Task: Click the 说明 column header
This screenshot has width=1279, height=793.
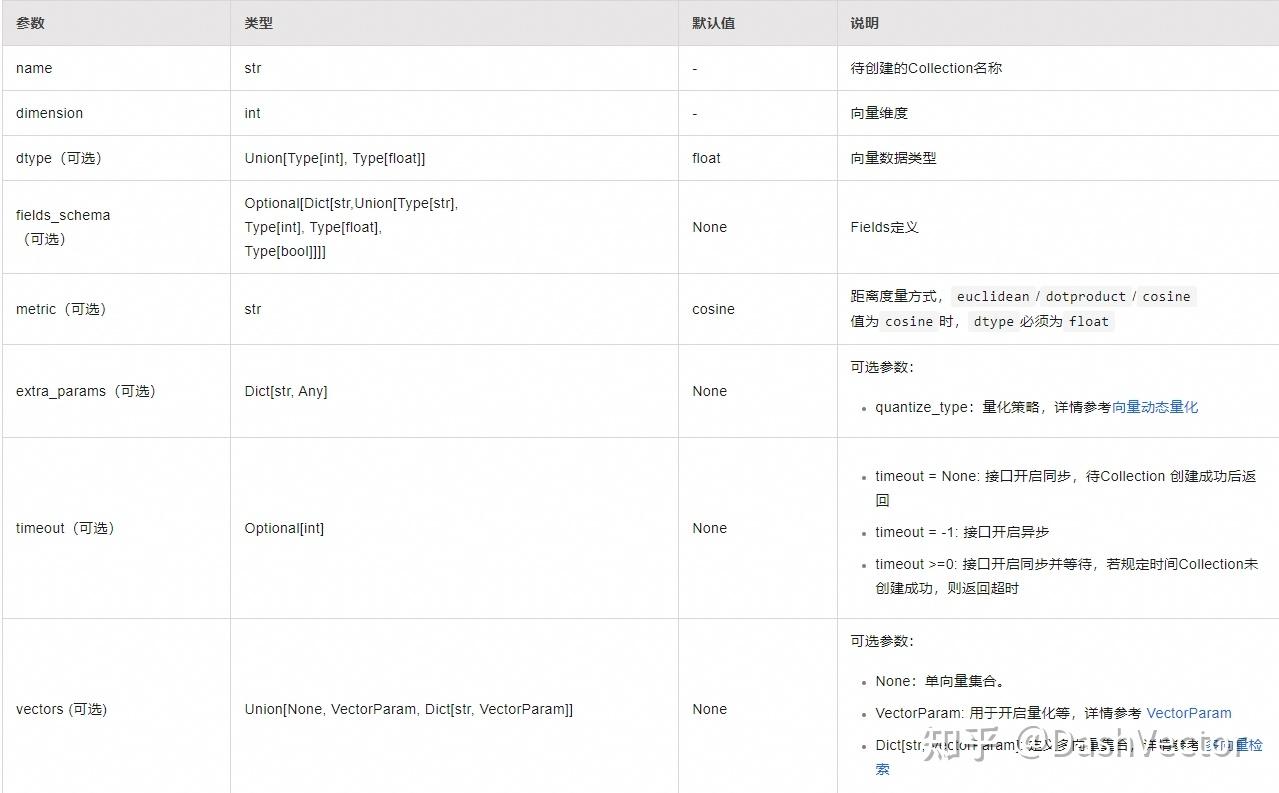Action: click(863, 22)
